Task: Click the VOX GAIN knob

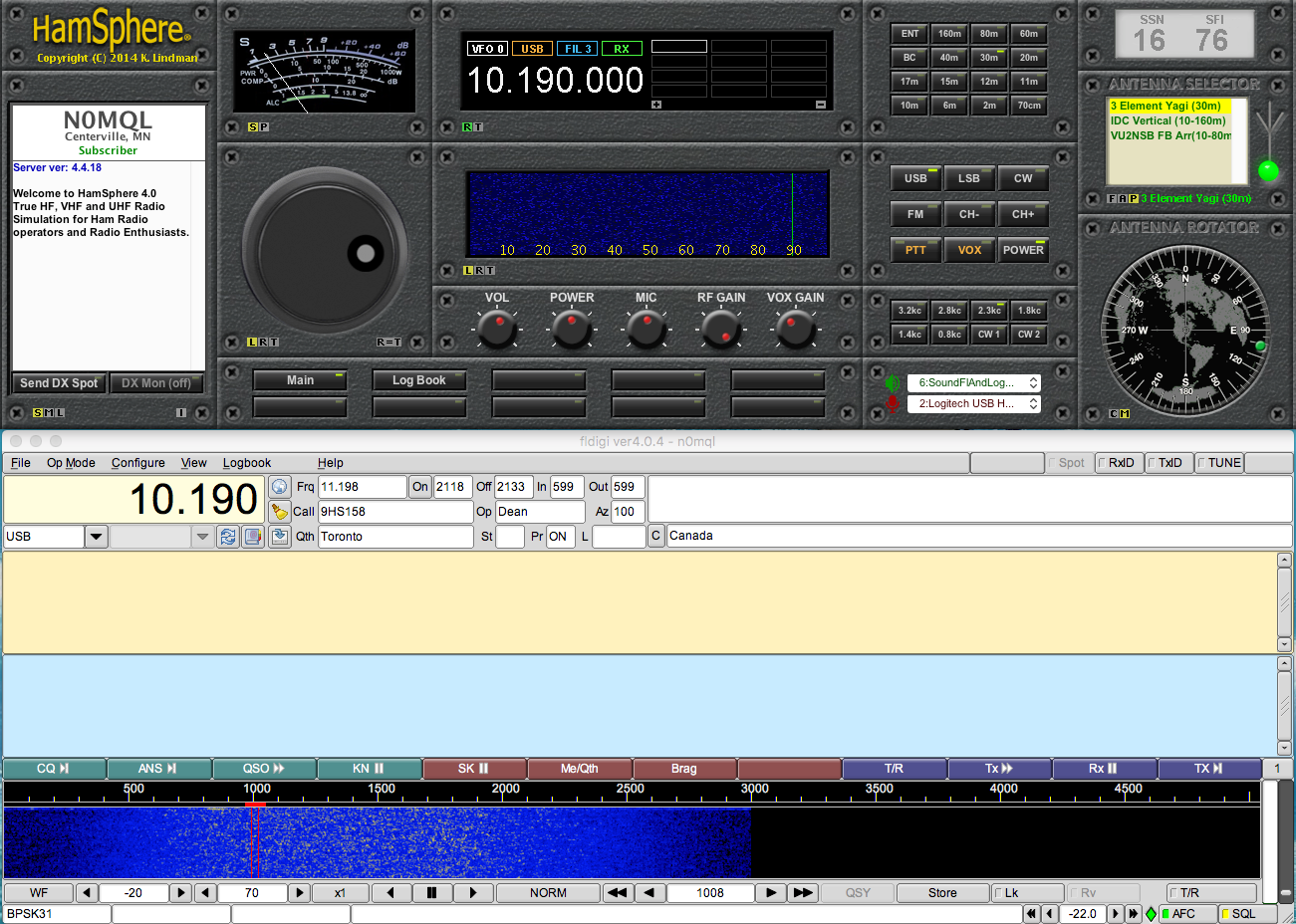Action: 795,329
